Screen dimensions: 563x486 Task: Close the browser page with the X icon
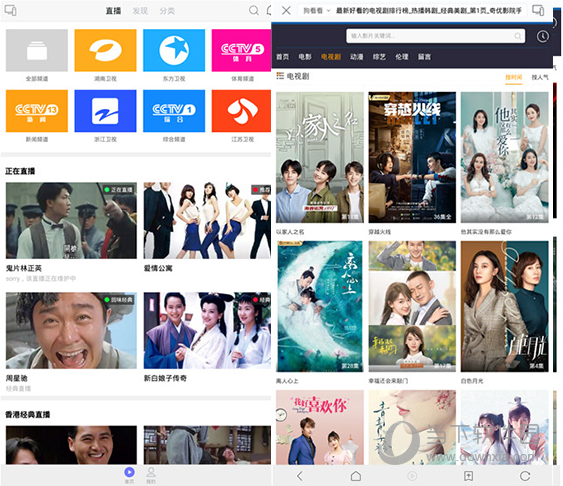coord(286,10)
